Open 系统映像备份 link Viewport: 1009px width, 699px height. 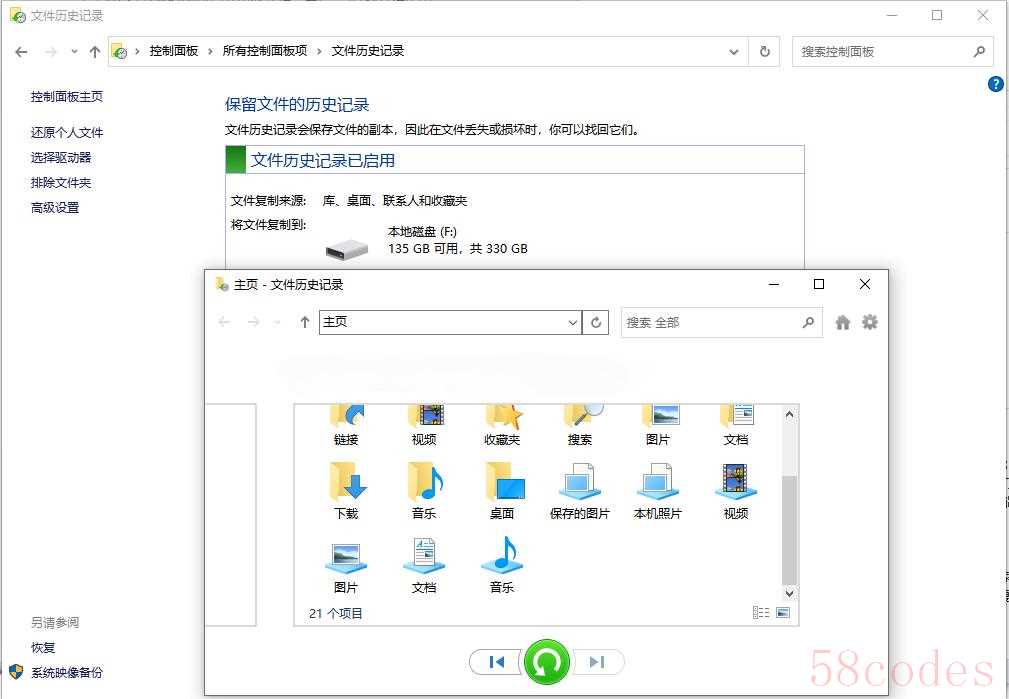click(x=67, y=673)
